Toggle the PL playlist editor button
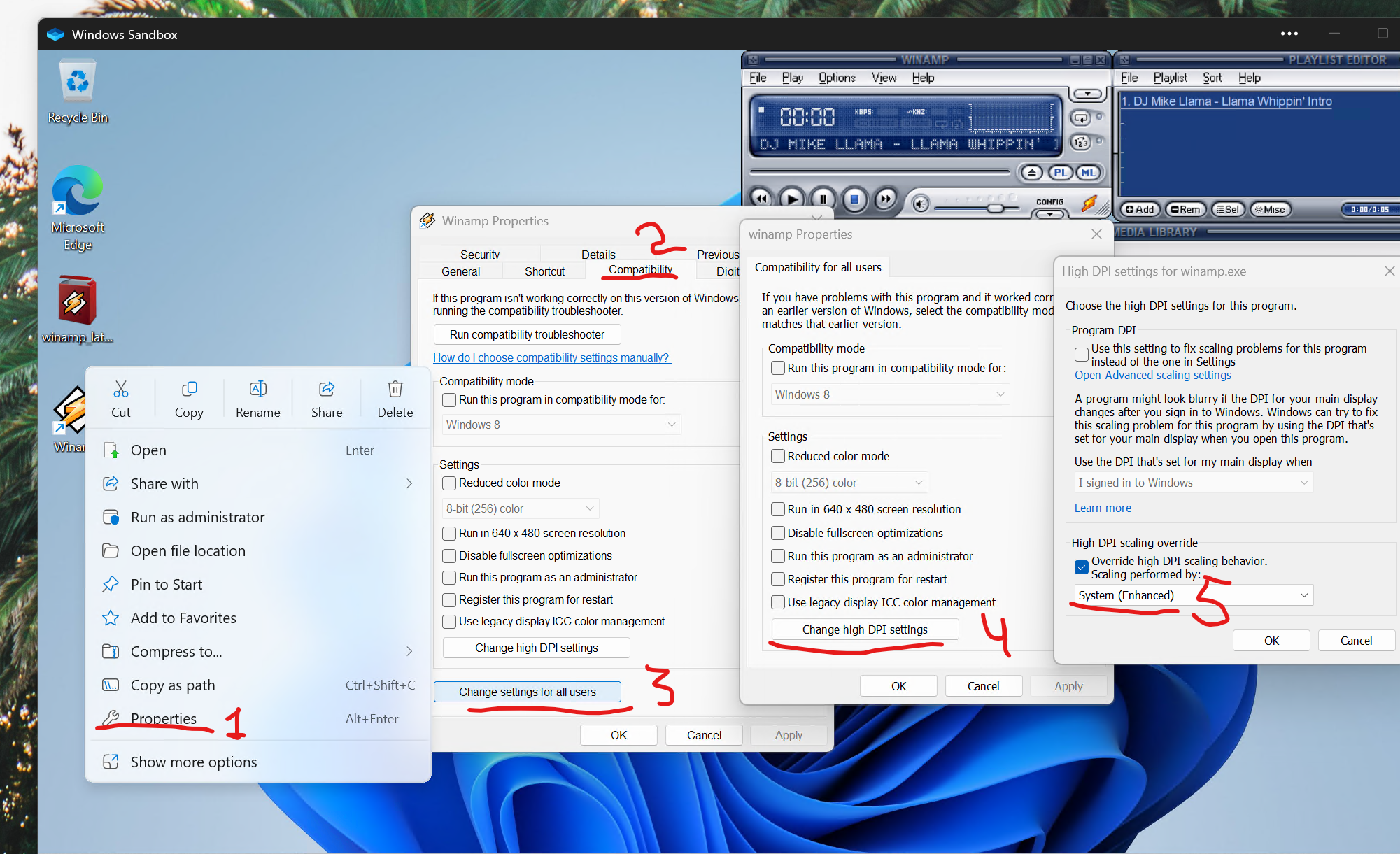The height and width of the screenshot is (854, 1400). pyautogui.click(x=1060, y=173)
